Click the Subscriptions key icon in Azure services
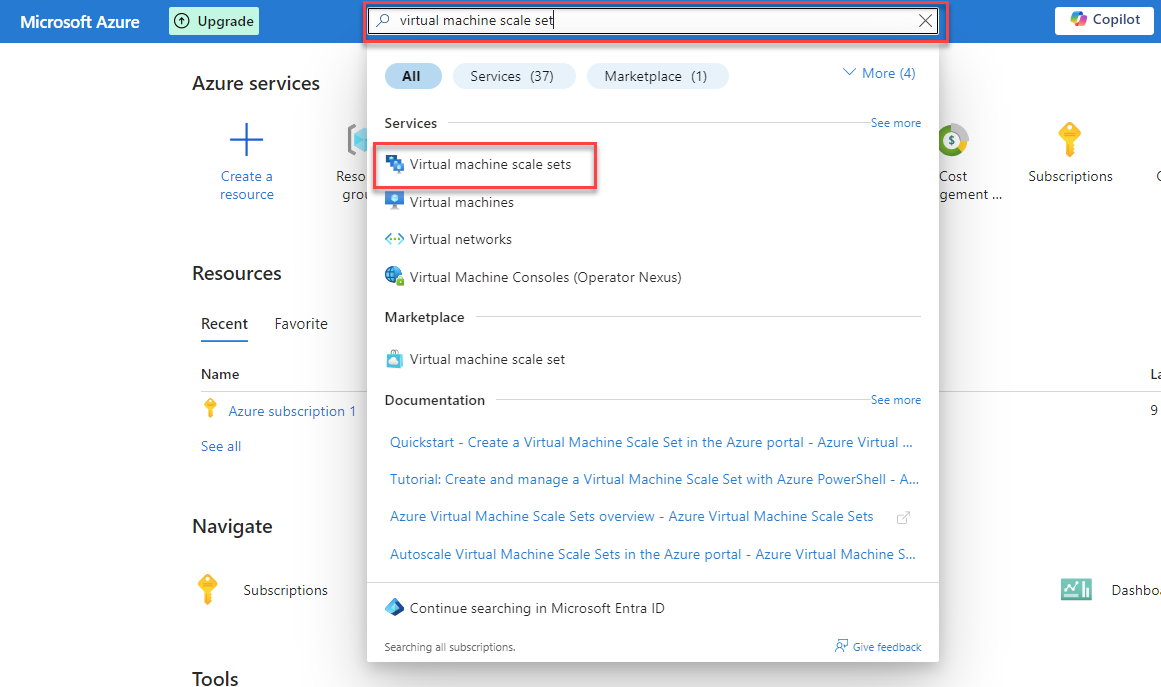Image resolution: width=1161 pixels, height=687 pixels. point(1070,140)
